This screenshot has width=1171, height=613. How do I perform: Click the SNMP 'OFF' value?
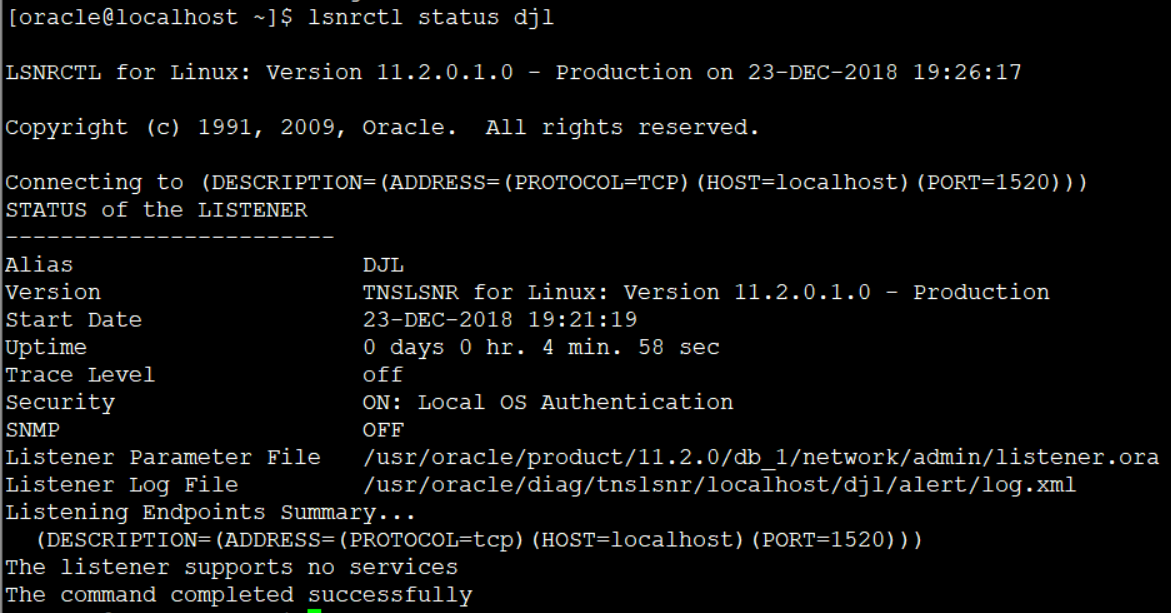click(x=383, y=430)
